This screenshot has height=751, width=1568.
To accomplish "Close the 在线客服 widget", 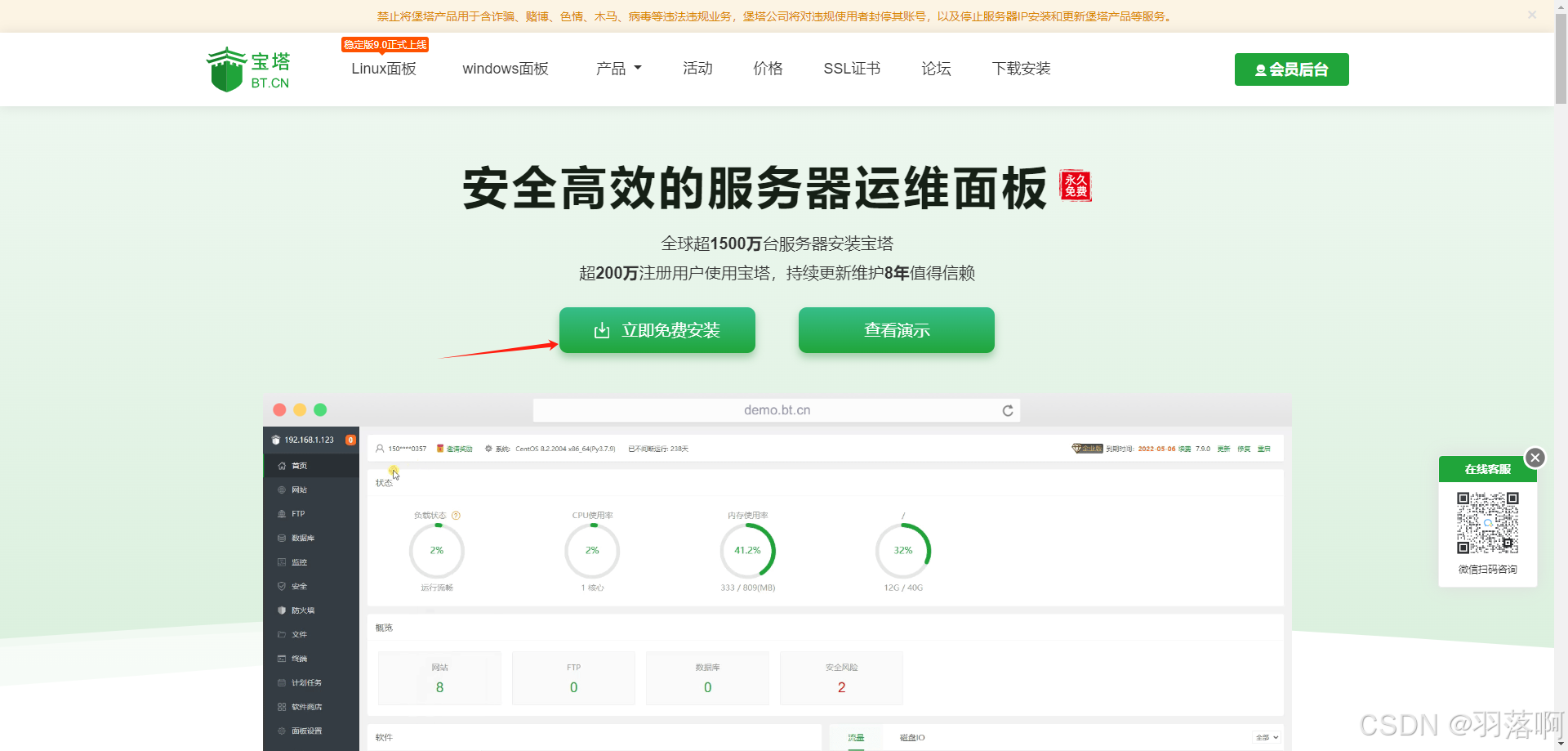I will click(1535, 458).
